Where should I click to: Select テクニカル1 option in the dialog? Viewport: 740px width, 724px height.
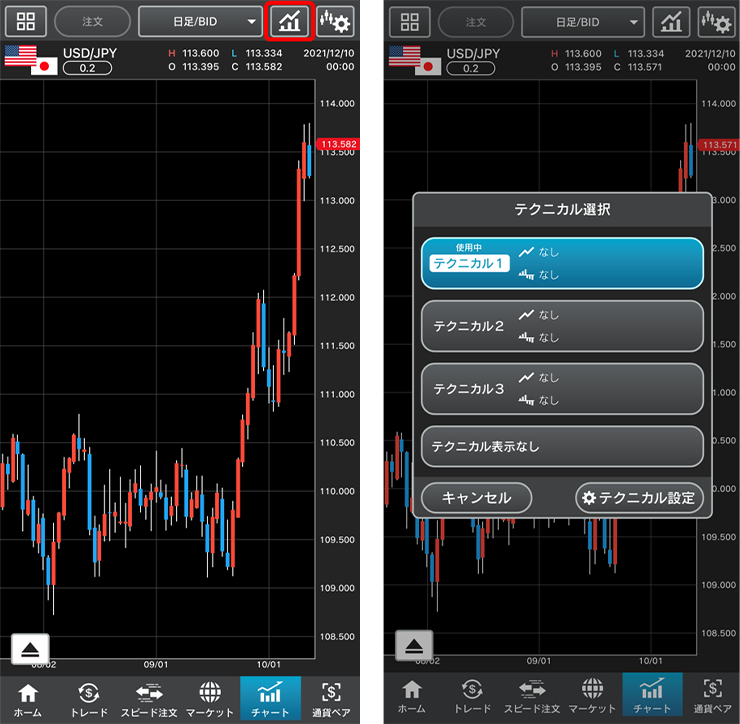(562, 263)
